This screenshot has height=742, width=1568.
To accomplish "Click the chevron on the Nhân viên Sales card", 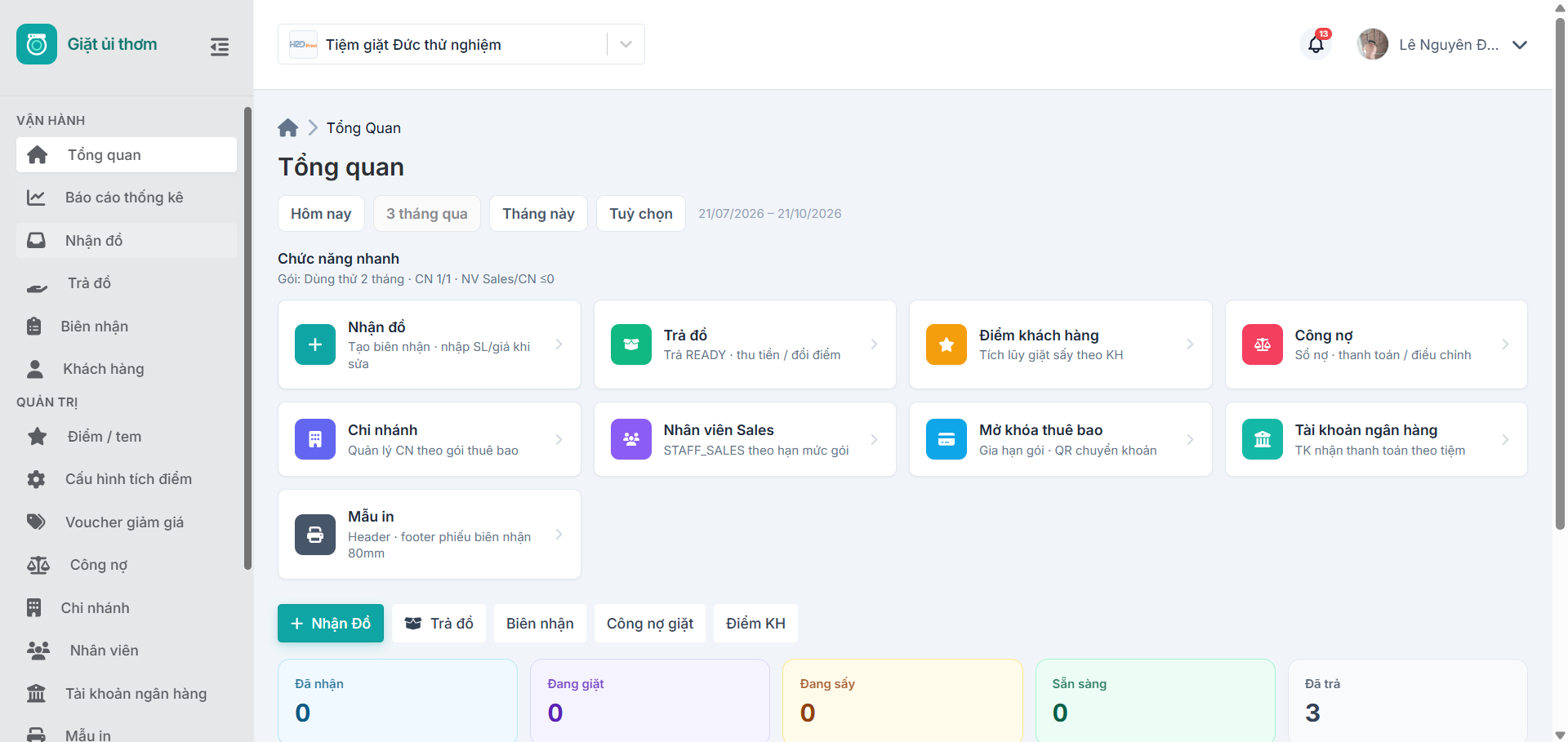I will (874, 439).
